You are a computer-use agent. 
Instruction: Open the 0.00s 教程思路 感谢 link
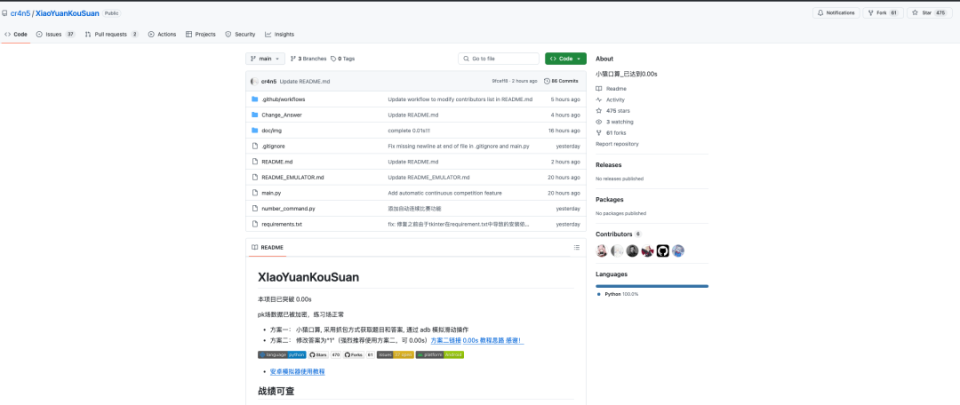click(x=493, y=340)
